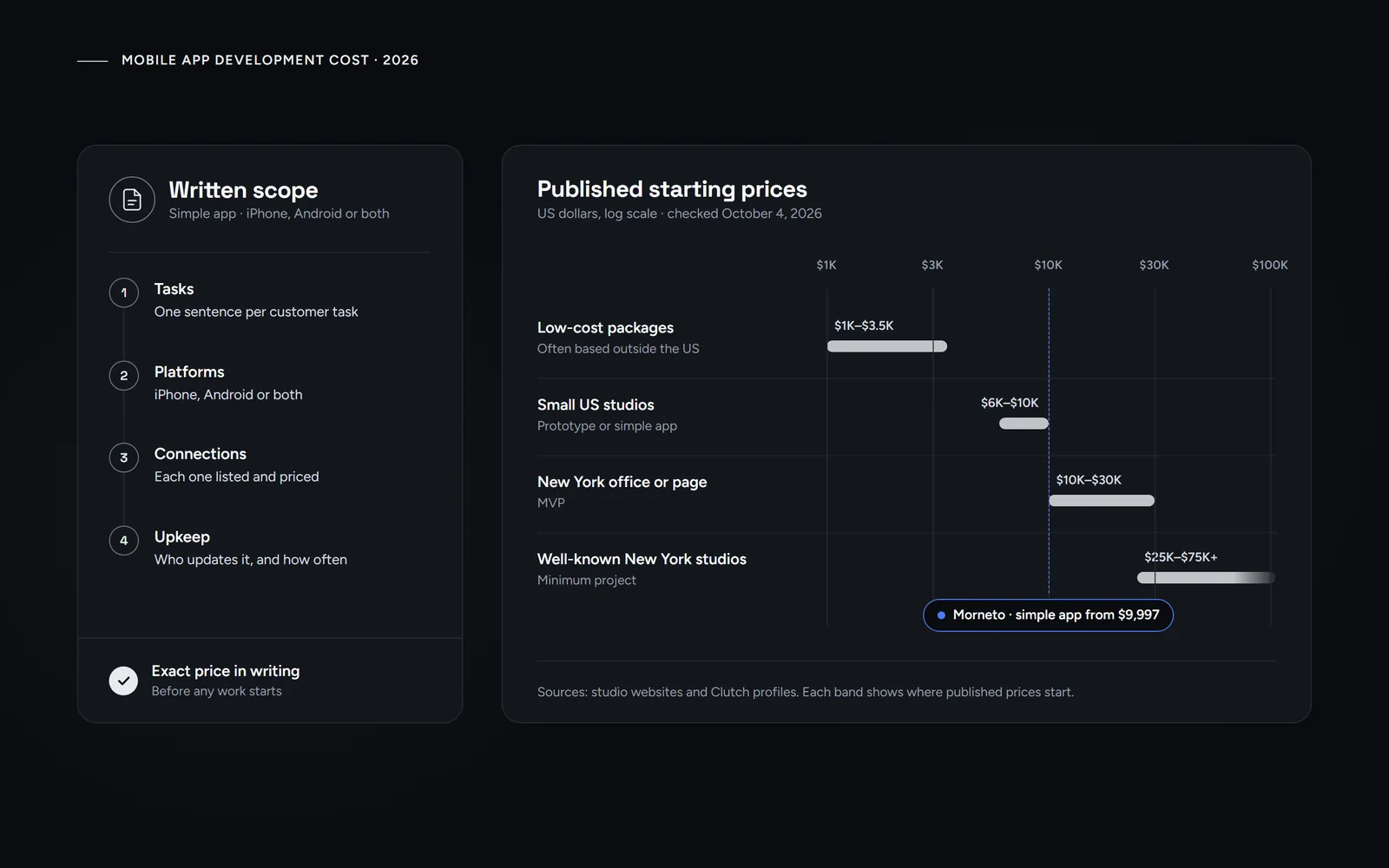Select the Low-cost packages $1K–$3.5K bar
The height and width of the screenshot is (868, 1389).
(887, 346)
